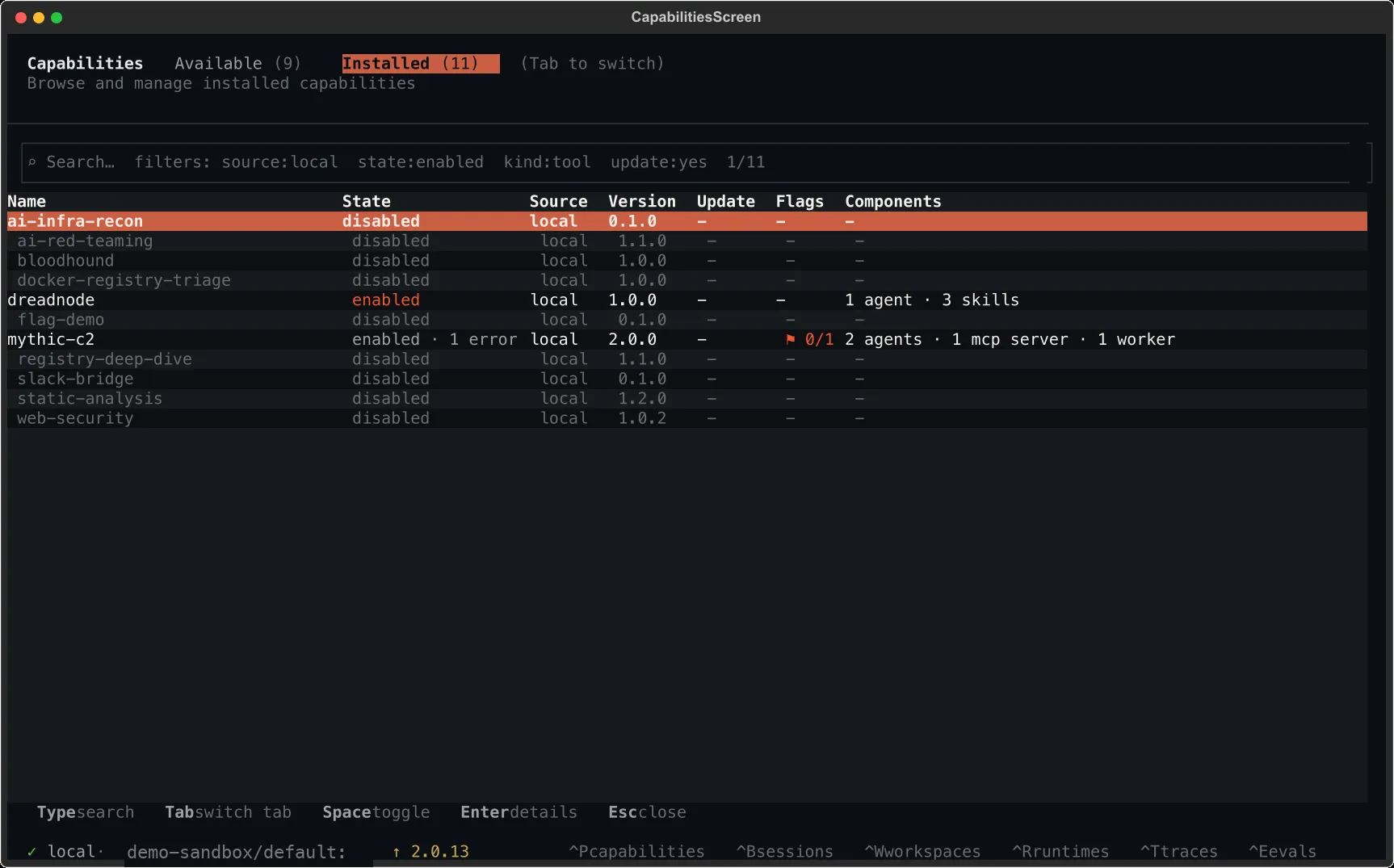
Task: Click the State column header
Action: point(366,201)
